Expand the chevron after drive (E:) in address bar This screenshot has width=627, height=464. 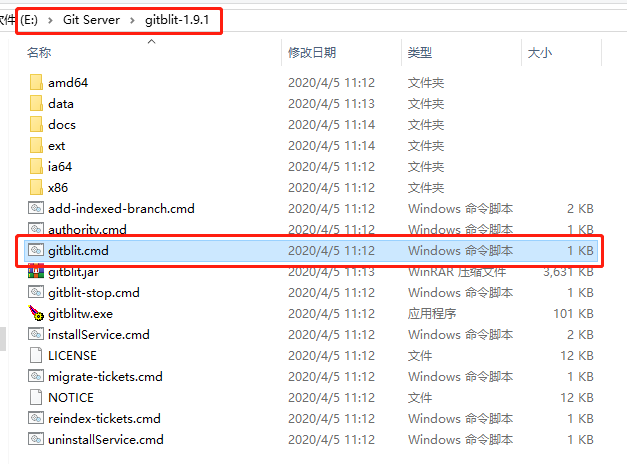coord(50,20)
